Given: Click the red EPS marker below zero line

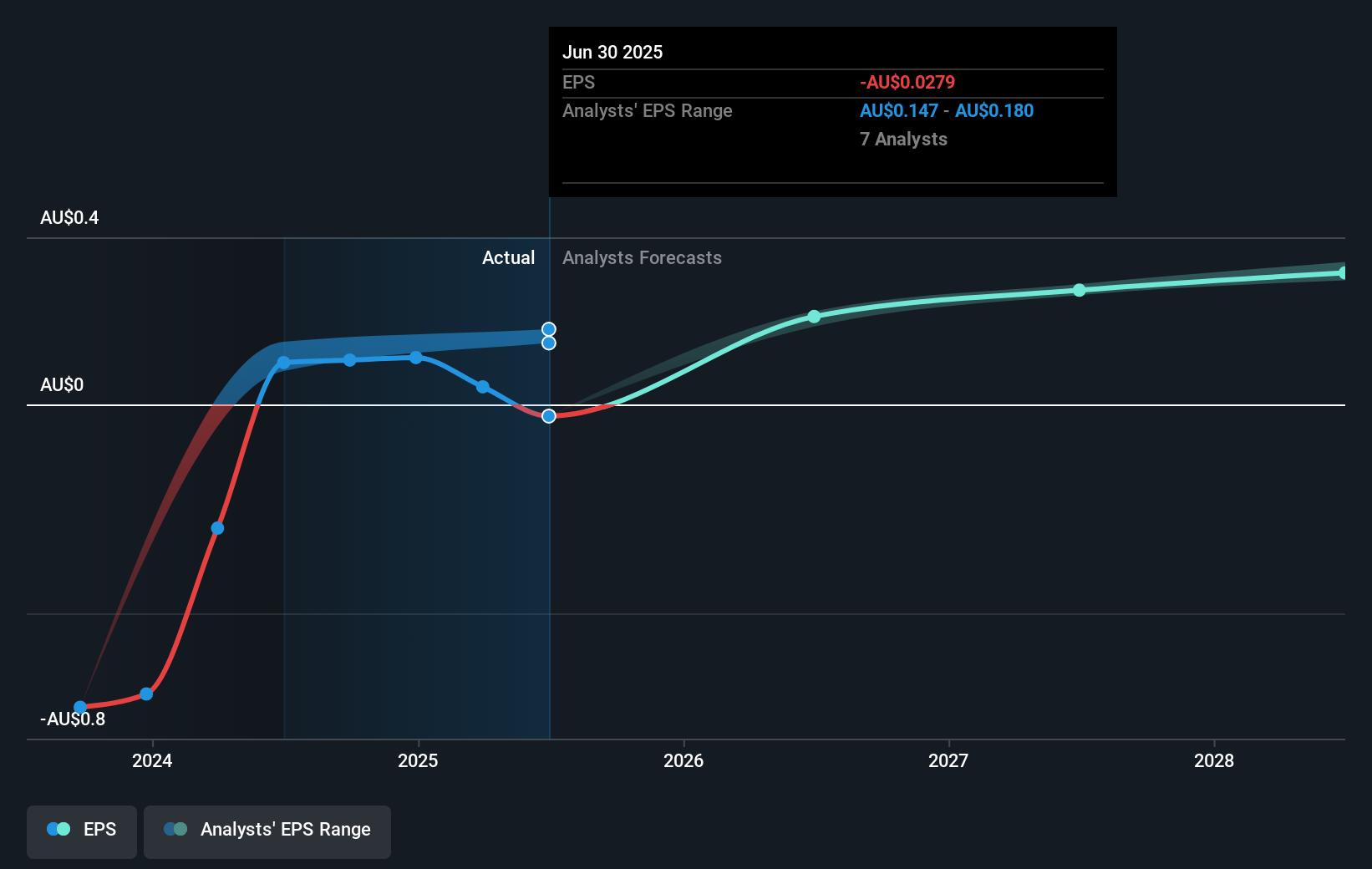Looking at the screenshot, I should tap(547, 415).
